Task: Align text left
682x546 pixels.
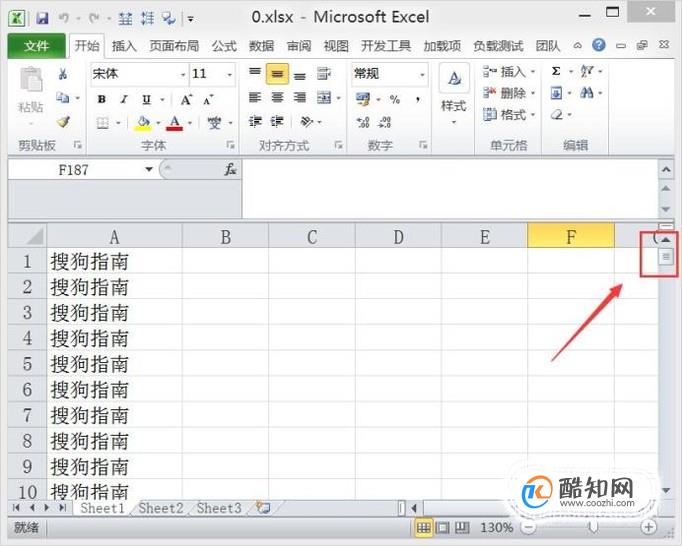Action: coord(255,97)
